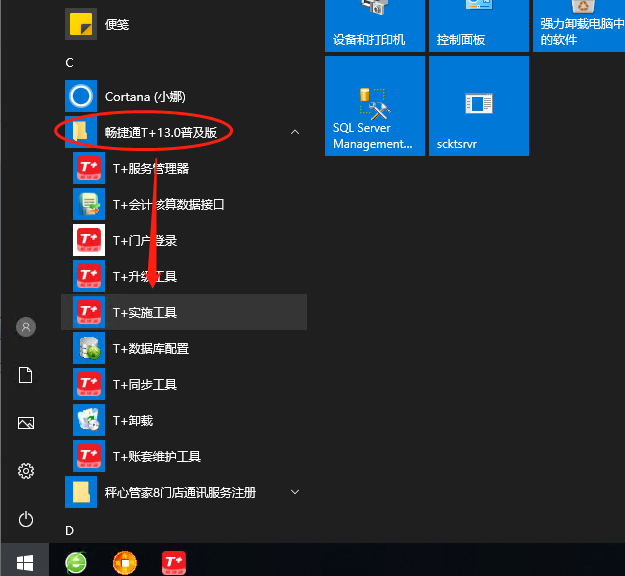
Task: Open the T+会计核算数据接口 icon
Action: (89, 204)
